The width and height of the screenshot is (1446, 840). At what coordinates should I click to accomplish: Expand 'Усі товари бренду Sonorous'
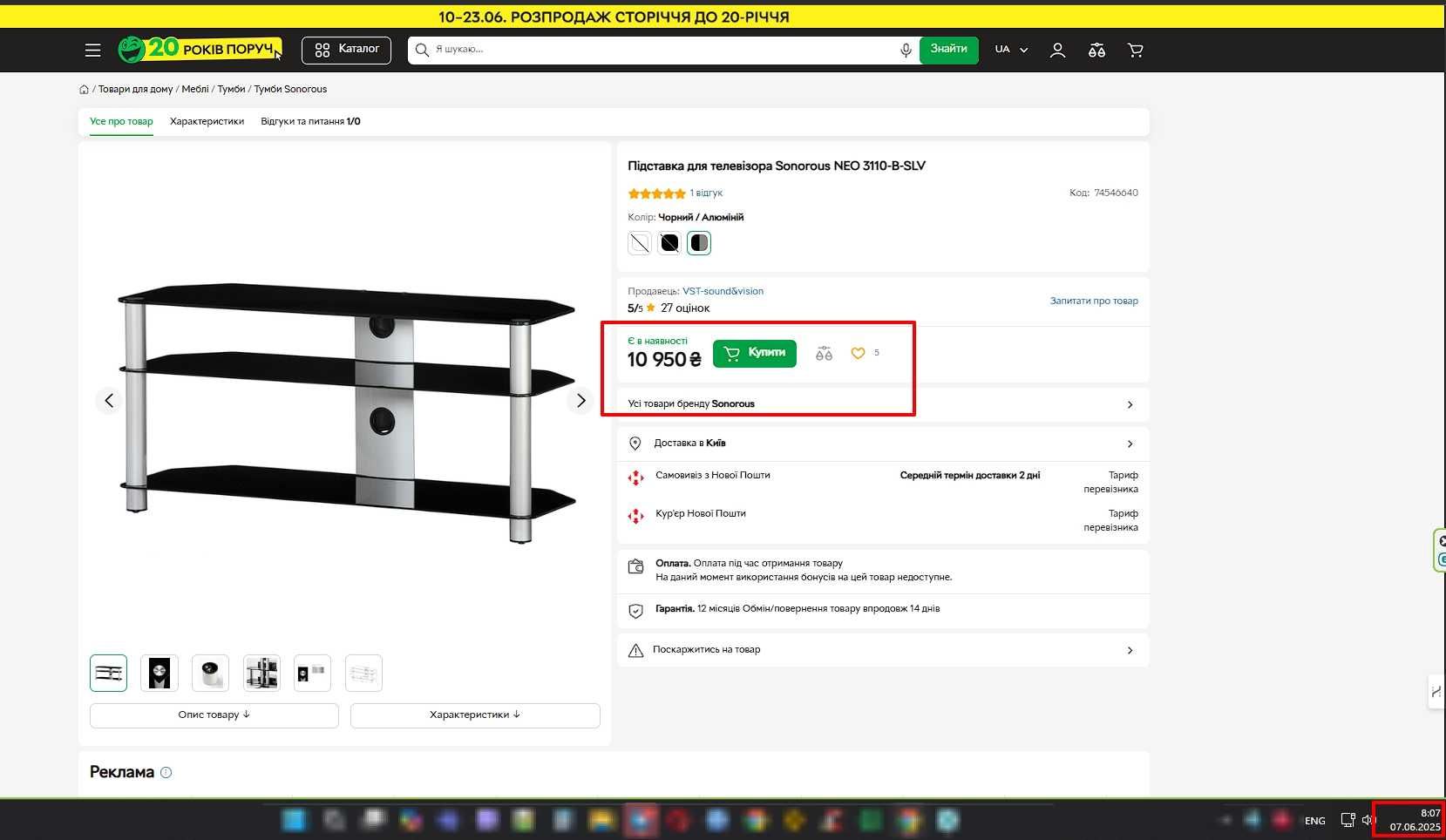[x=882, y=404]
